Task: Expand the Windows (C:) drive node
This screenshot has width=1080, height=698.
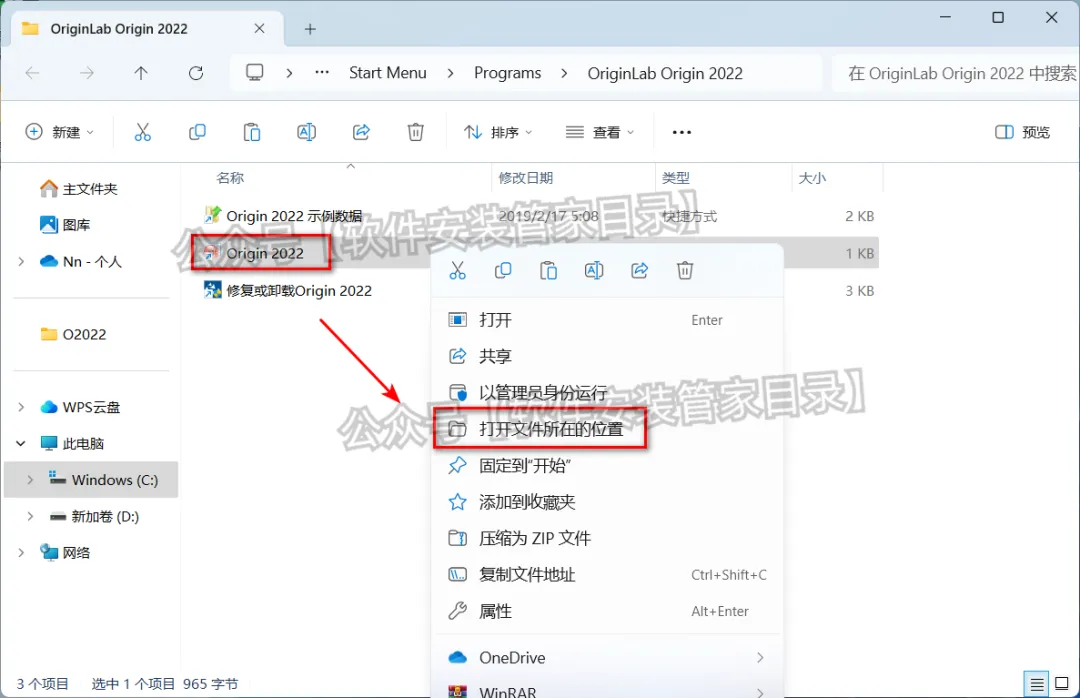Action: [30, 480]
